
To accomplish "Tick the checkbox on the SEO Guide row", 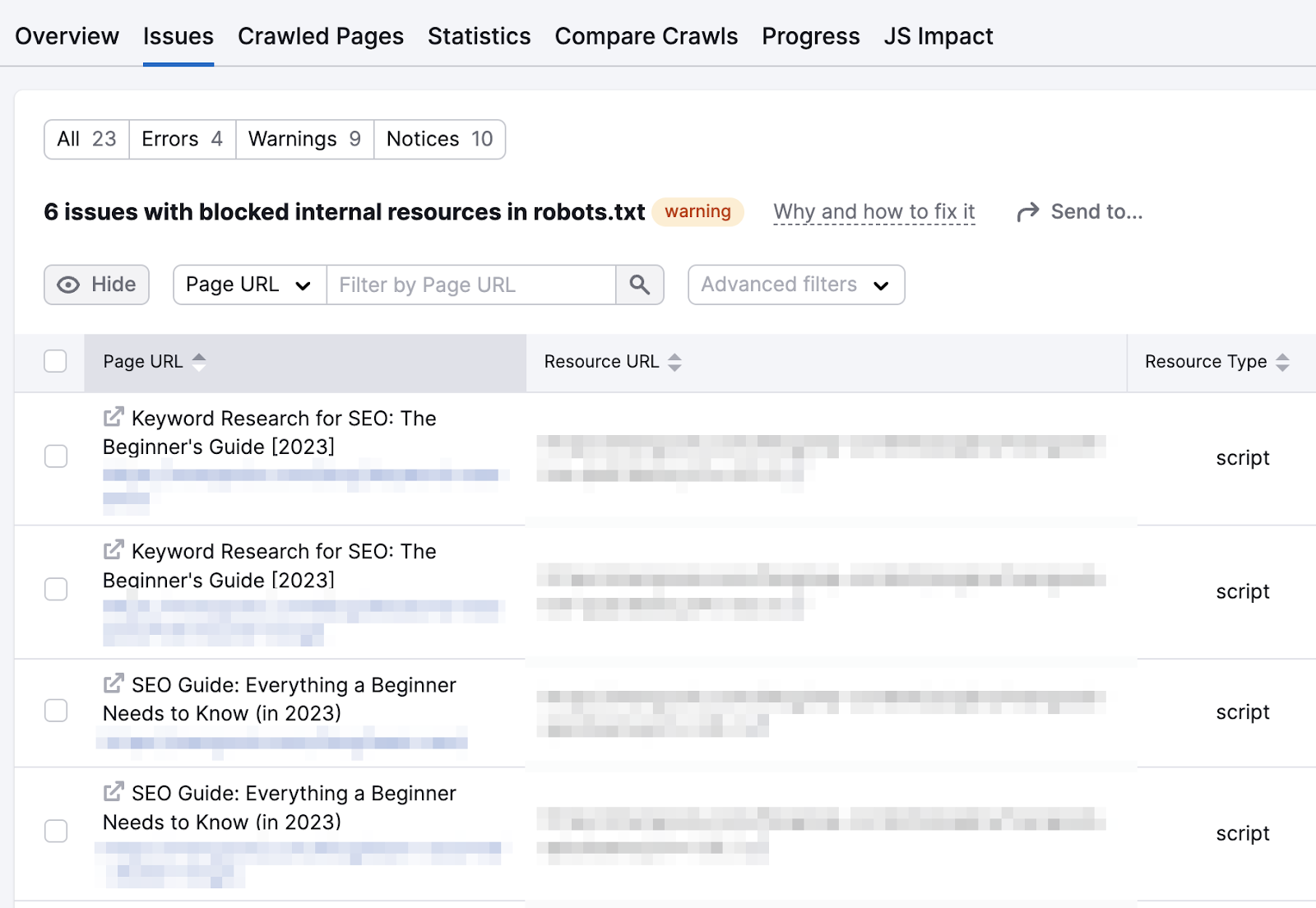I will [x=55, y=711].
